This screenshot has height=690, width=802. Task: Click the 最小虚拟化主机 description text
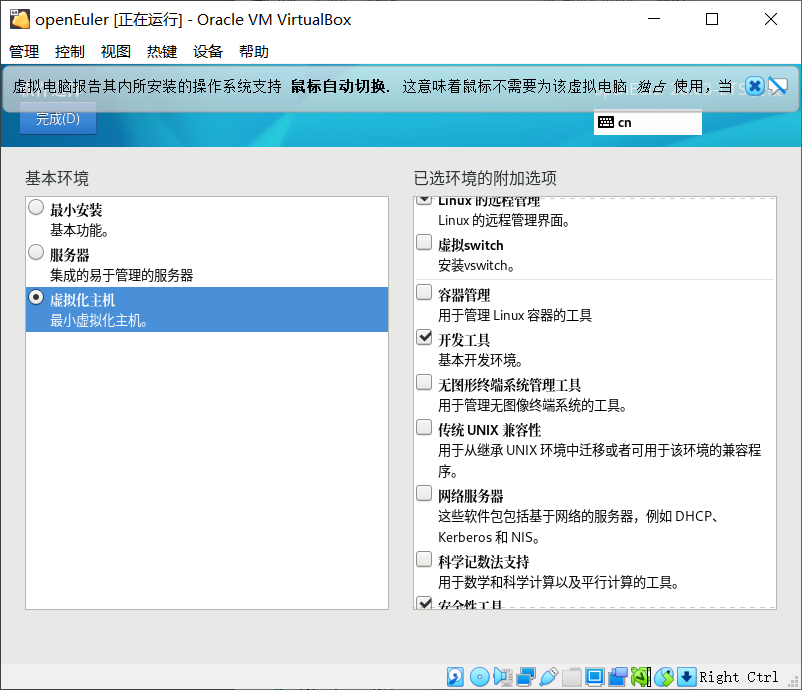coord(99,321)
